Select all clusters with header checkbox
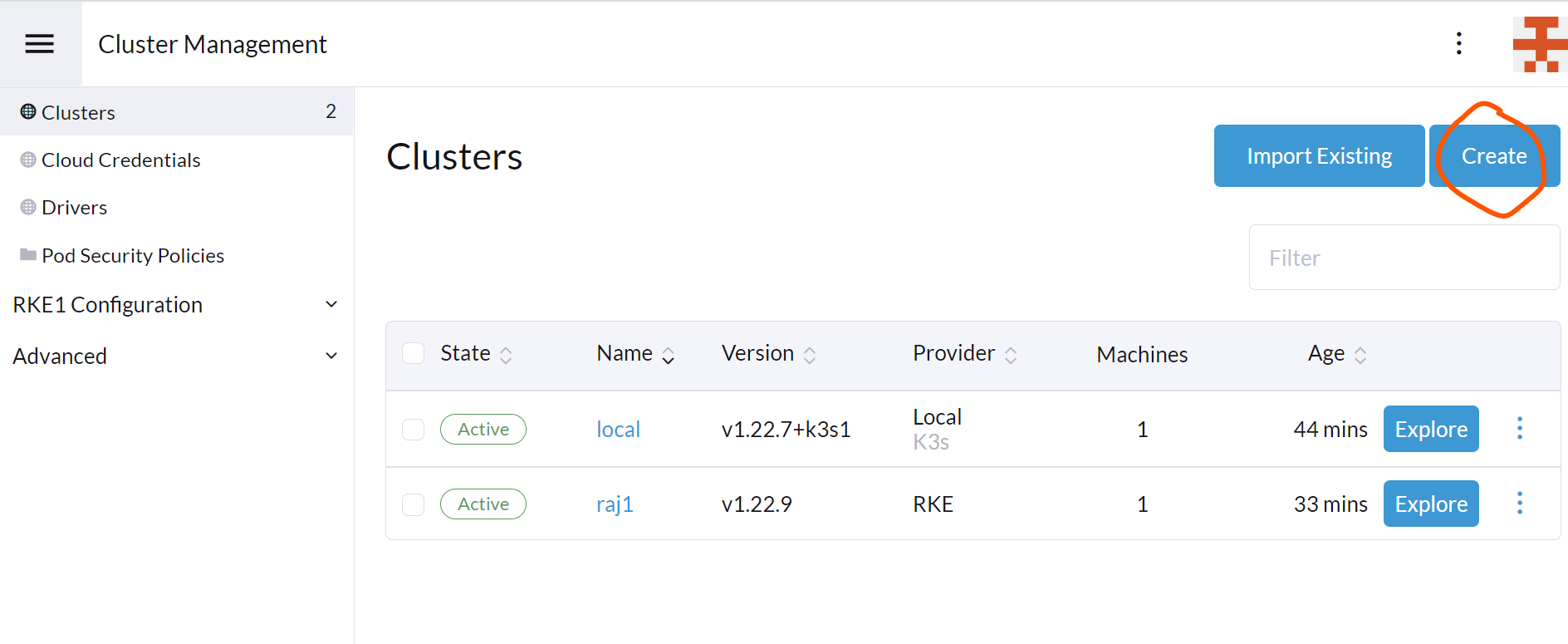The height and width of the screenshot is (644, 1568). point(413,354)
